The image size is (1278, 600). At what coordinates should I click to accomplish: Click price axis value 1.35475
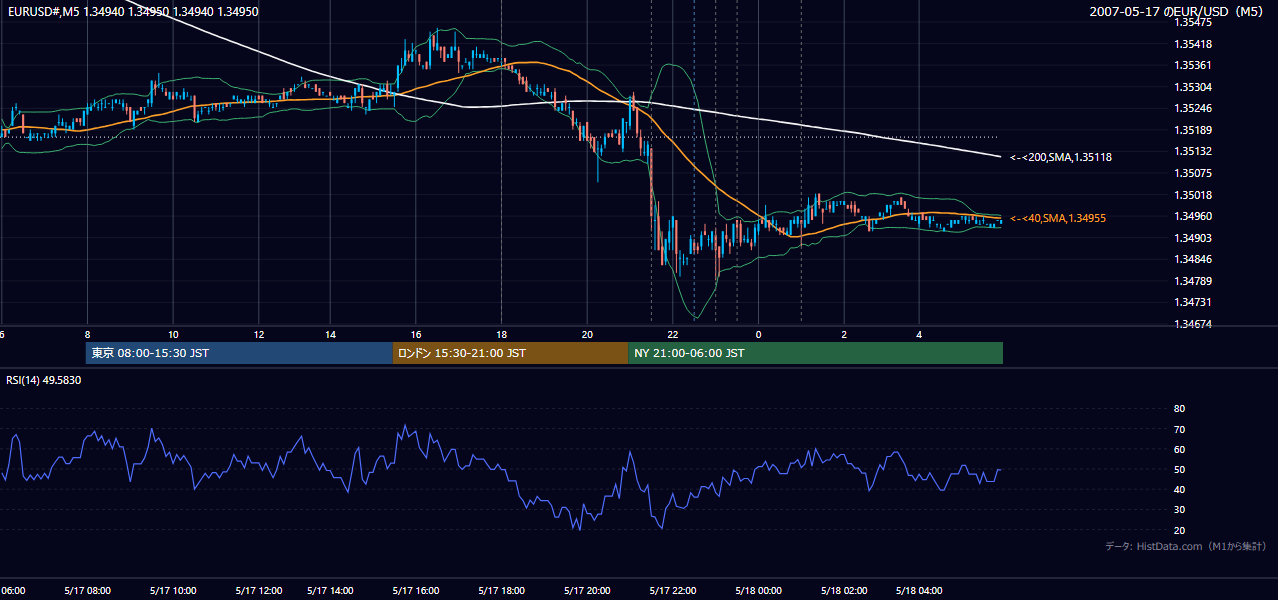coord(1192,22)
